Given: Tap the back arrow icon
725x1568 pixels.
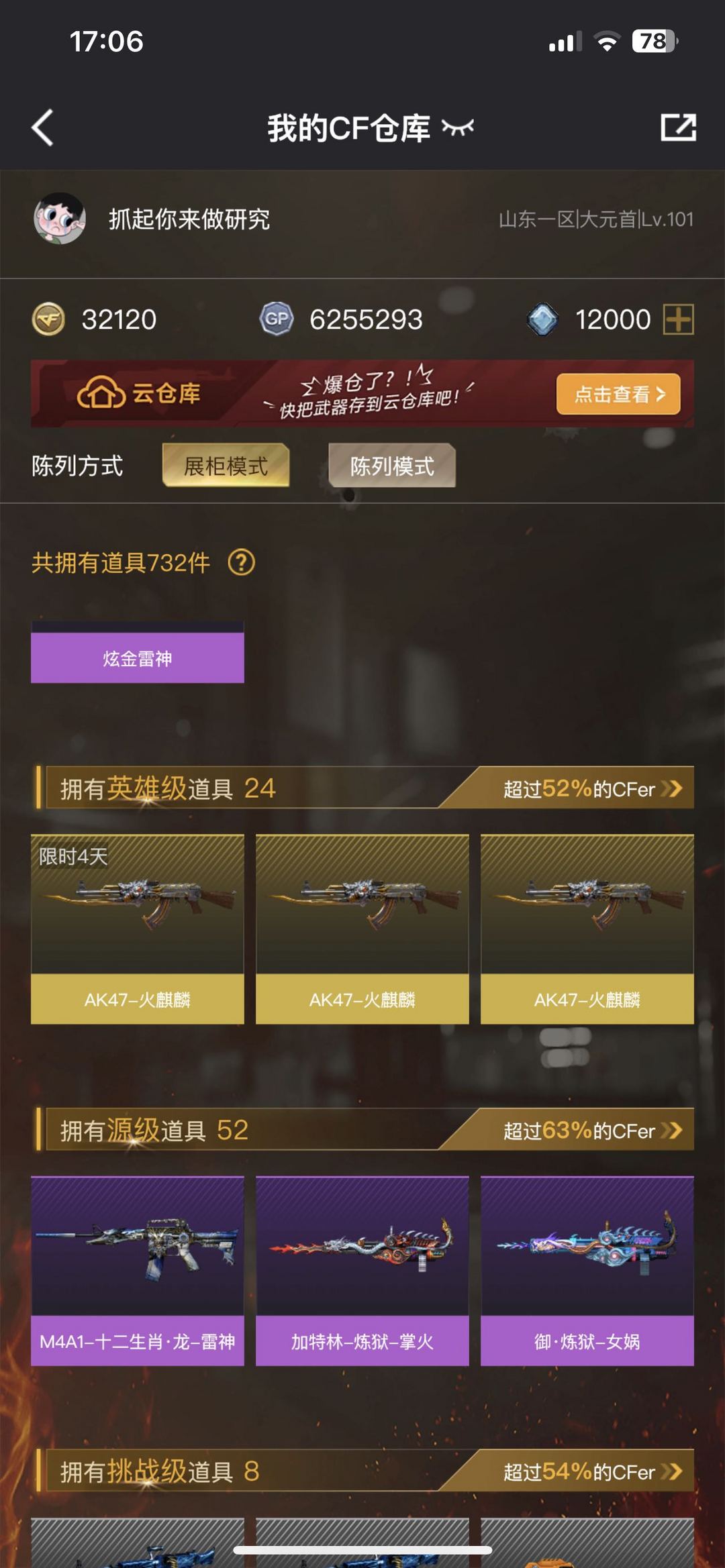Looking at the screenshot, I should (42, 127).
